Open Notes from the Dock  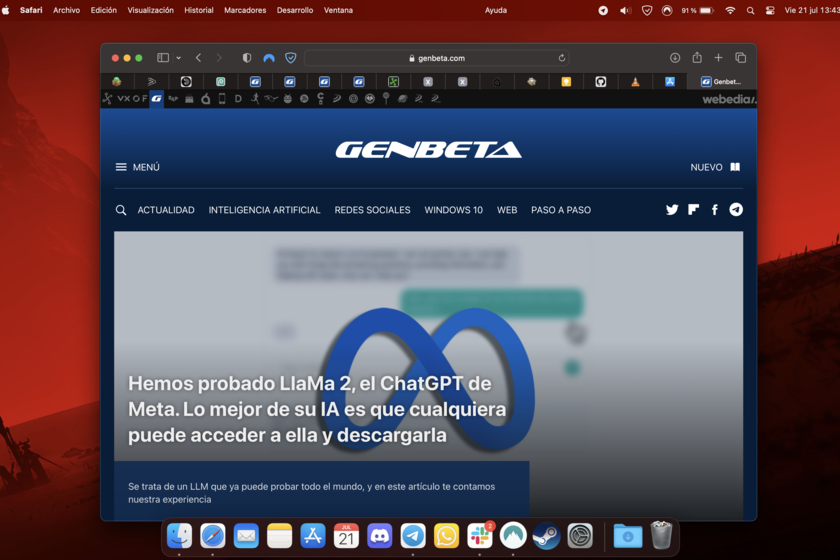(280, 536)
